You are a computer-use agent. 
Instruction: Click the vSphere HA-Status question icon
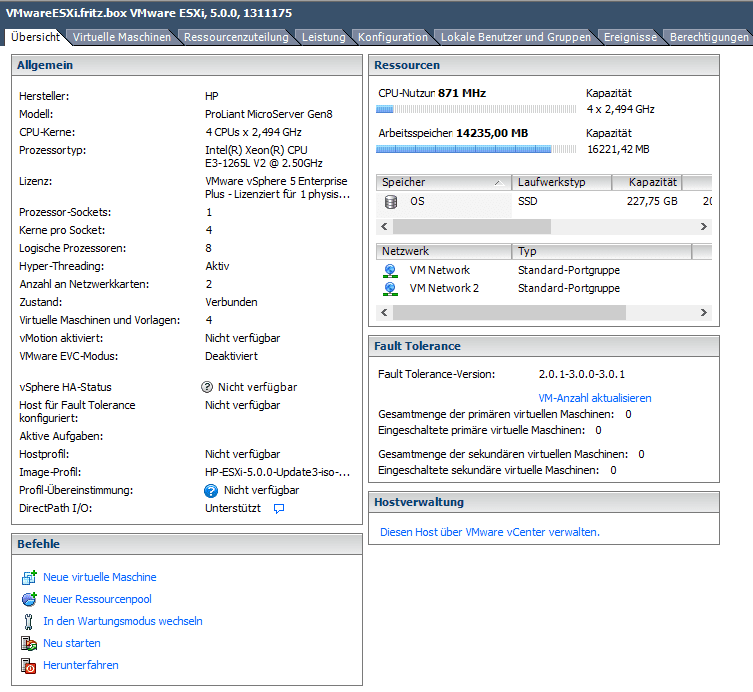tap(207, 387)
